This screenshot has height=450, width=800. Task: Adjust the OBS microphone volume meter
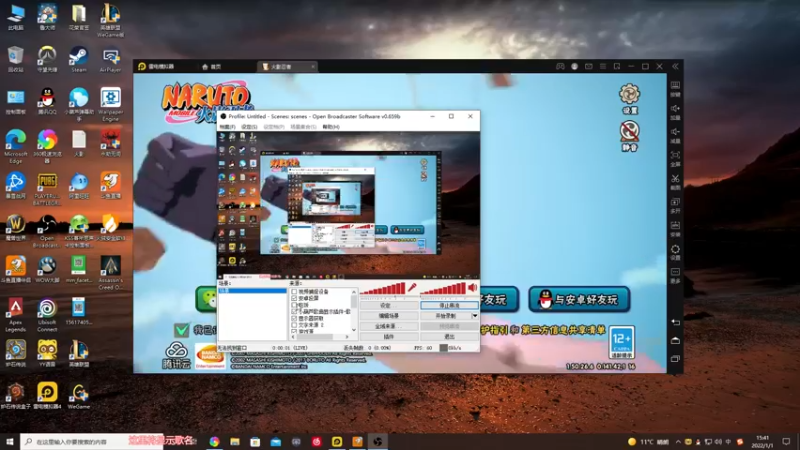click(383, 289)
